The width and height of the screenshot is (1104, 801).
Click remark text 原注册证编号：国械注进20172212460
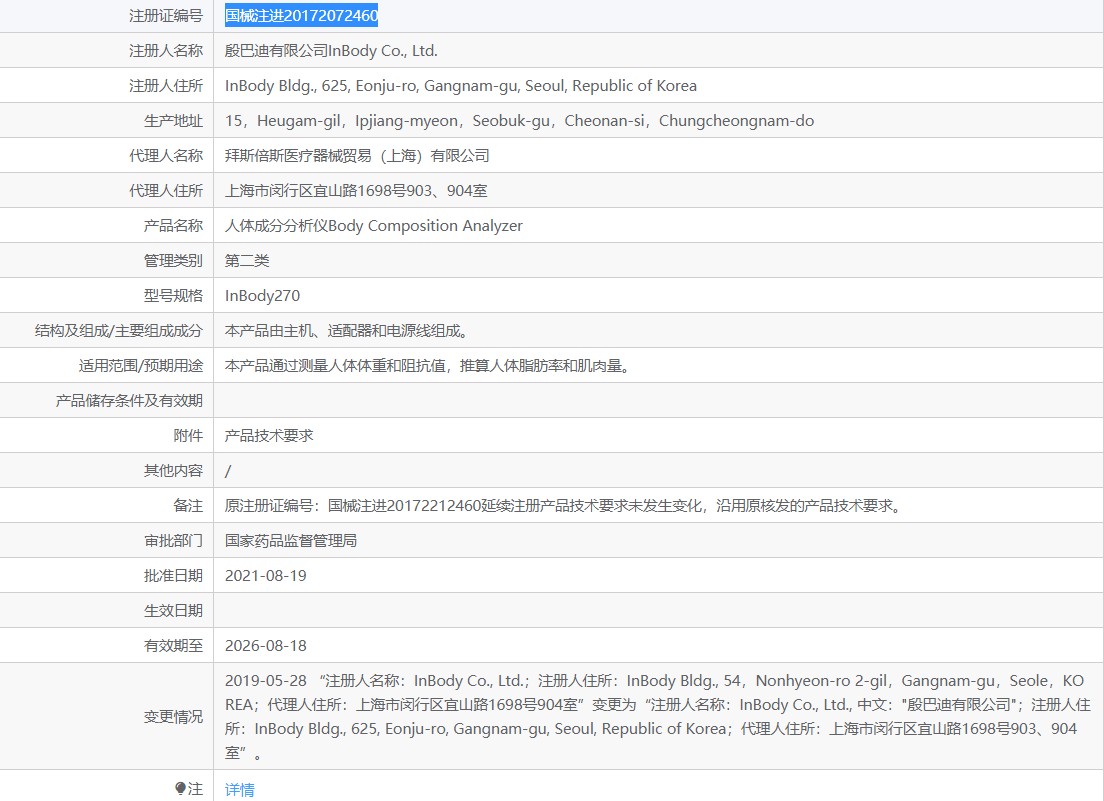pyautogui.click(x=565, y=506)
